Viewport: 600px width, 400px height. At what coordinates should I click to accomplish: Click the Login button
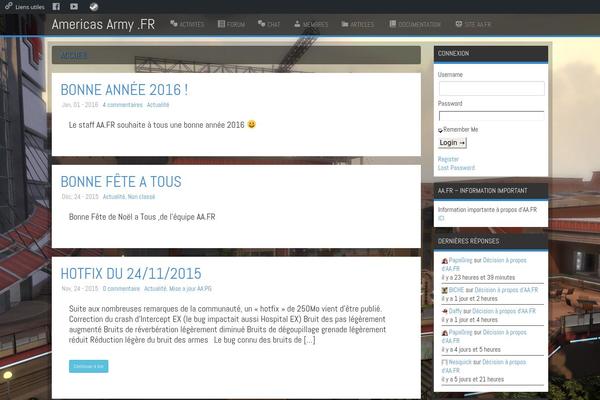tap(452, 143)
